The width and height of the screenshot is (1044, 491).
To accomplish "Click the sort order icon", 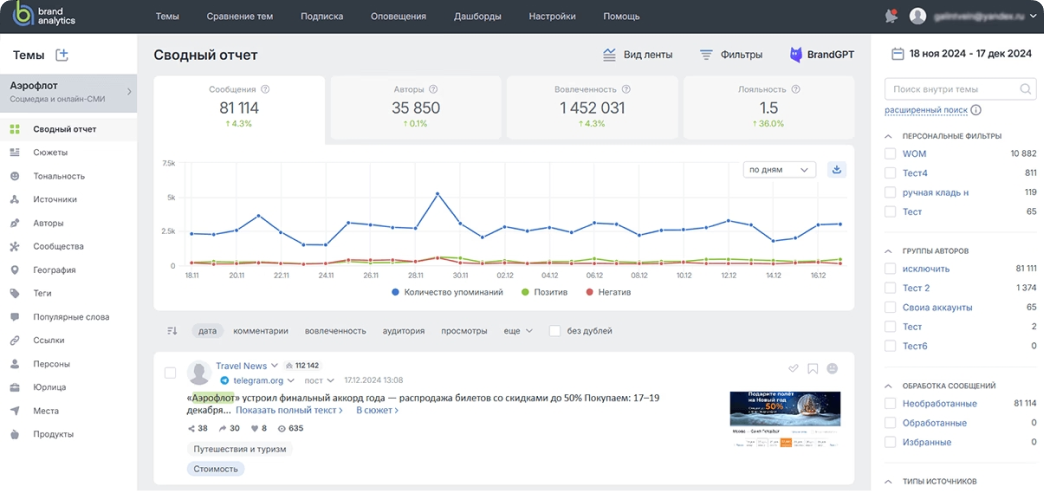I will [x=172, y=330].
